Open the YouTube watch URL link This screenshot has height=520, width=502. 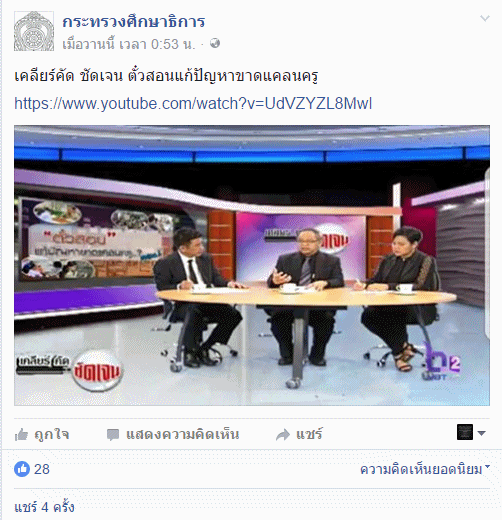(x=193, y=103)
